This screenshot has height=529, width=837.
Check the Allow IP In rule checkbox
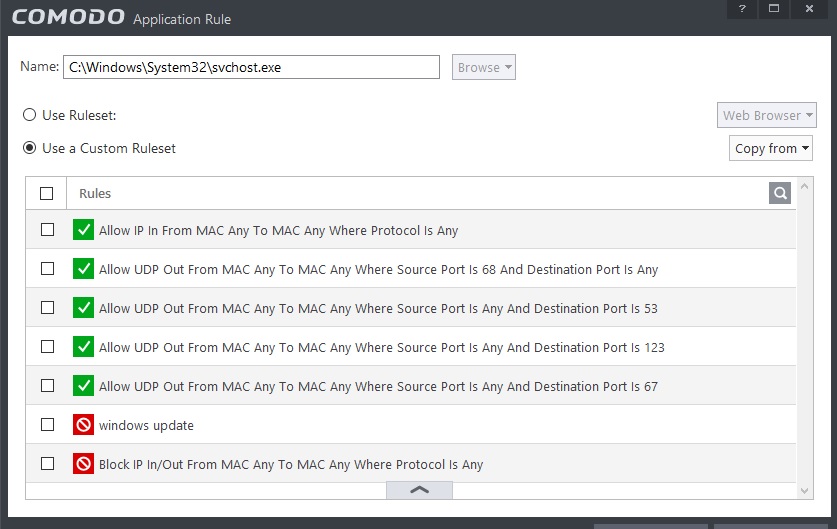pos(48,230)
